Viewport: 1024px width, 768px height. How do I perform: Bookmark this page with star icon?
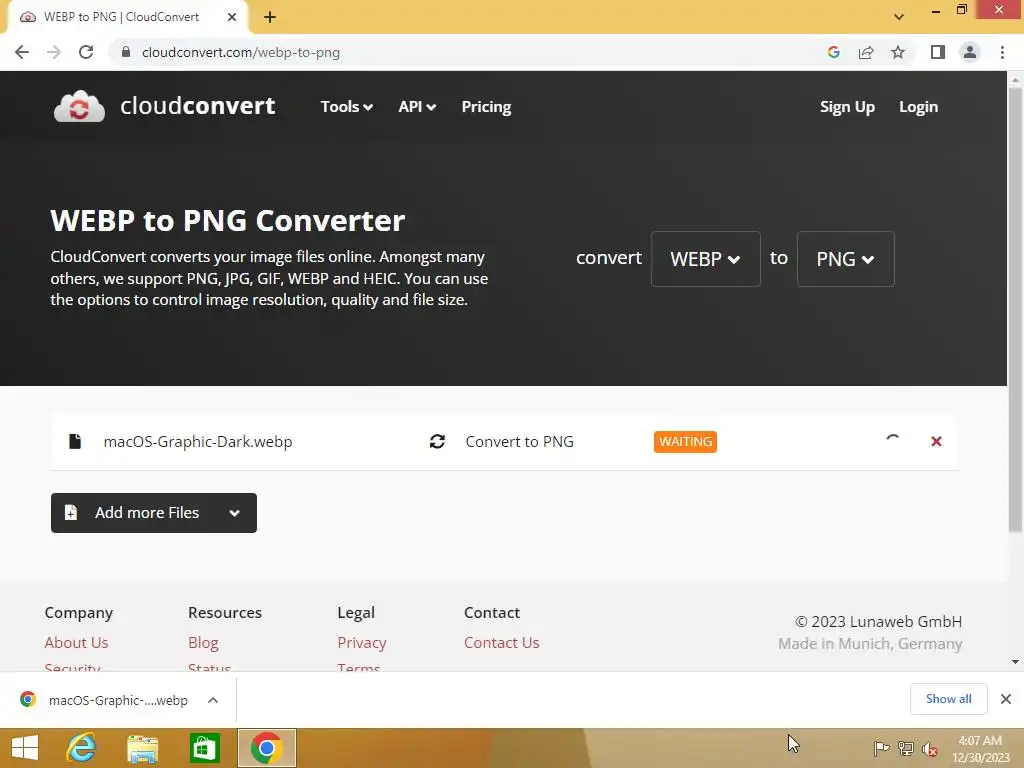[x=898, y=52]
